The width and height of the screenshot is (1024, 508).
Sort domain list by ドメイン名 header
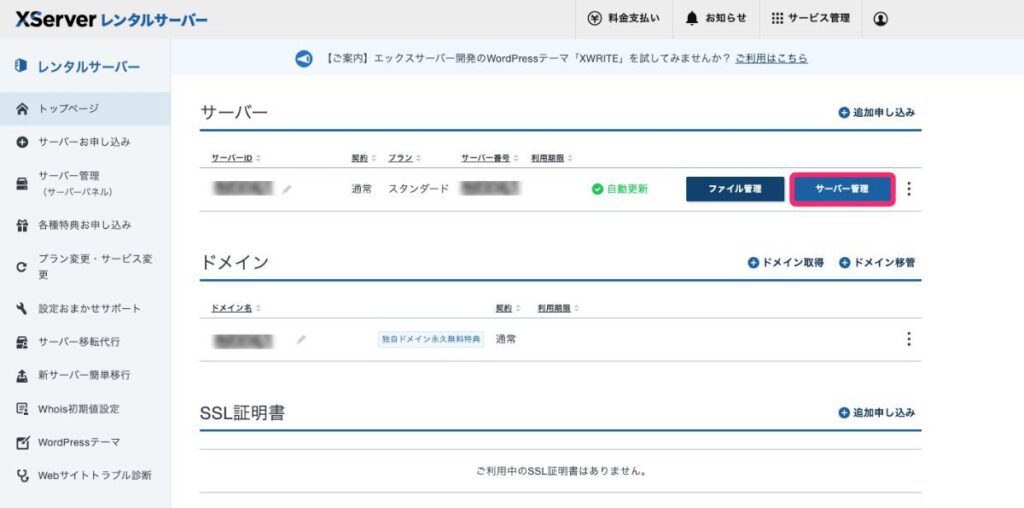pos(236,308)
